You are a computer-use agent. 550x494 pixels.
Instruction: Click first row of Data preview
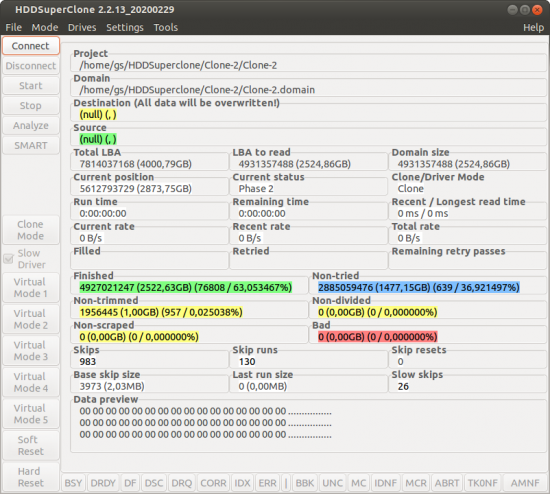pyautogui.click(x=205, y=411)
